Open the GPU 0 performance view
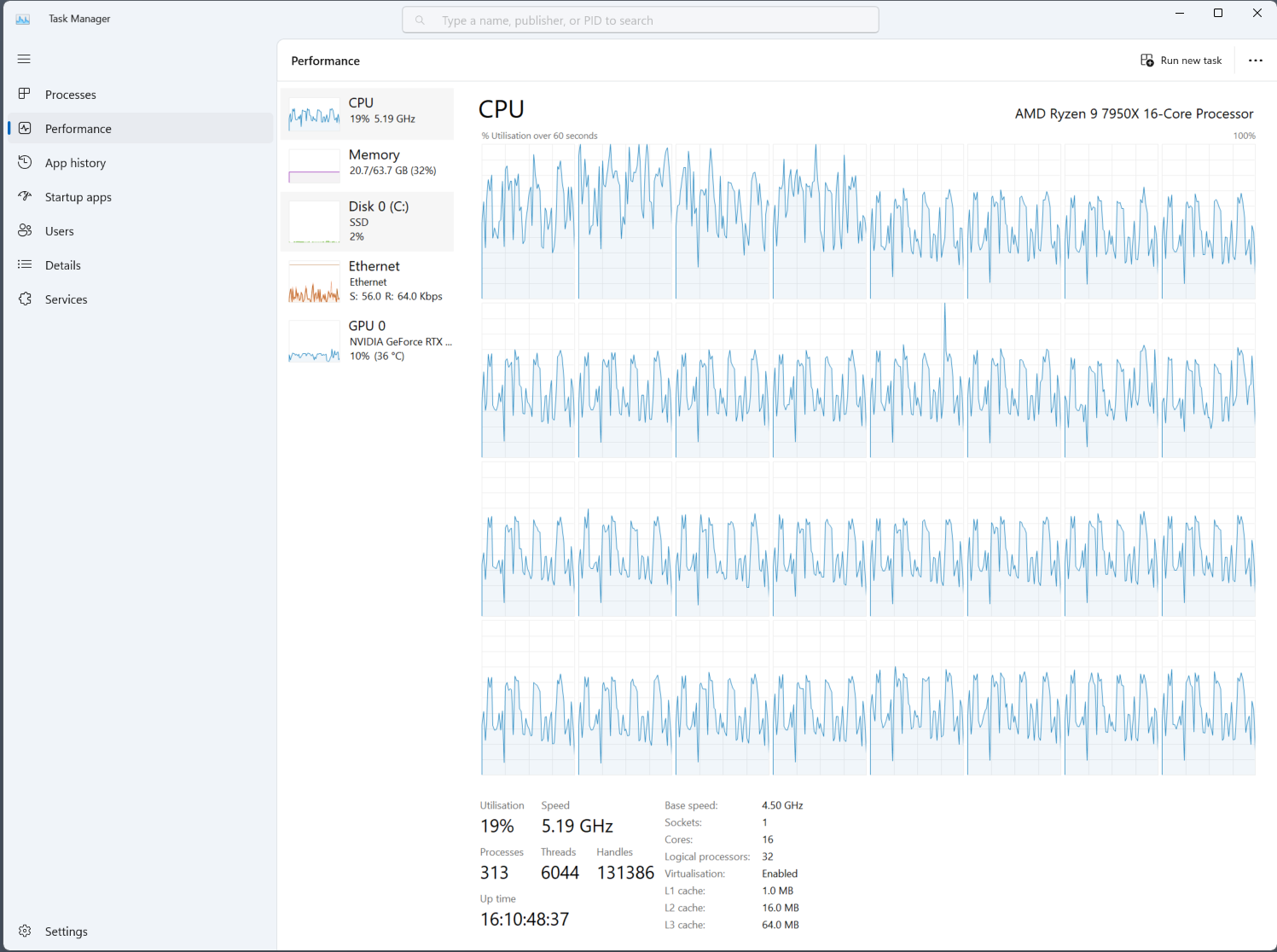 click(x=374, y=340)
